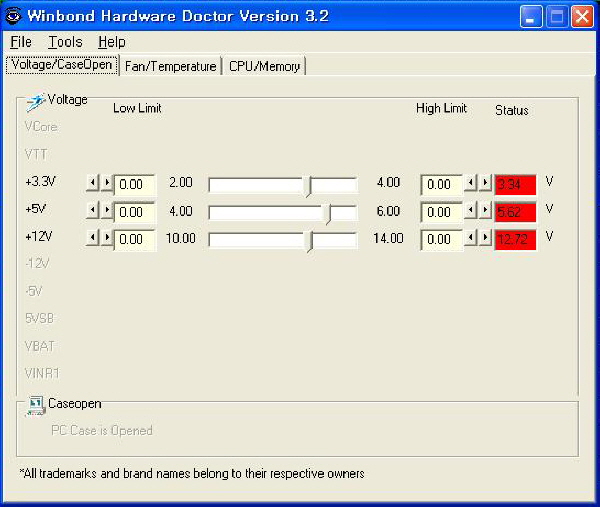Image resolution: width=600 pixels, height=507 pixels.
Task: Open the Help menu
Action: pos(112,42)
